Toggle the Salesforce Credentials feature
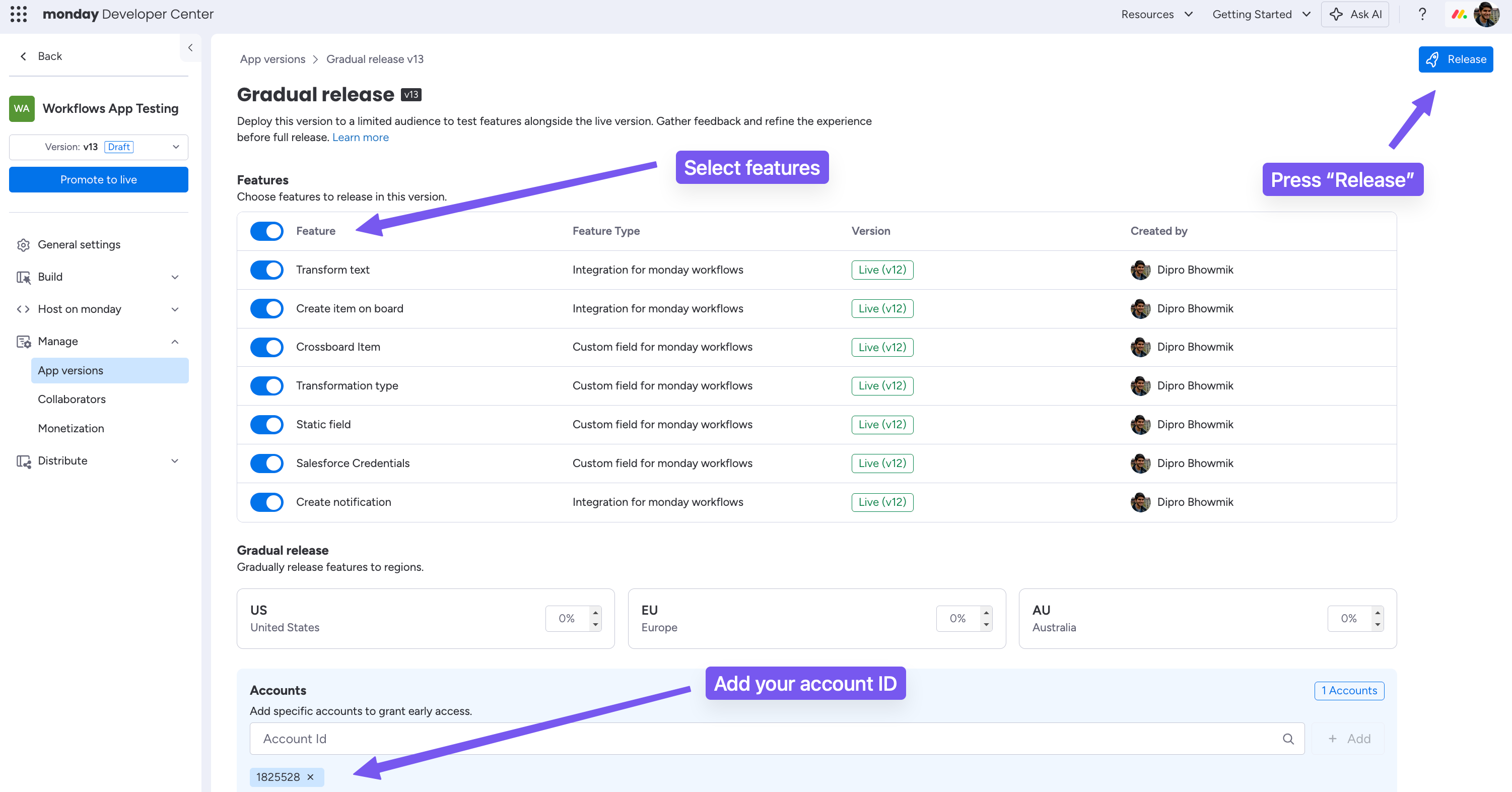 point(266,463)
